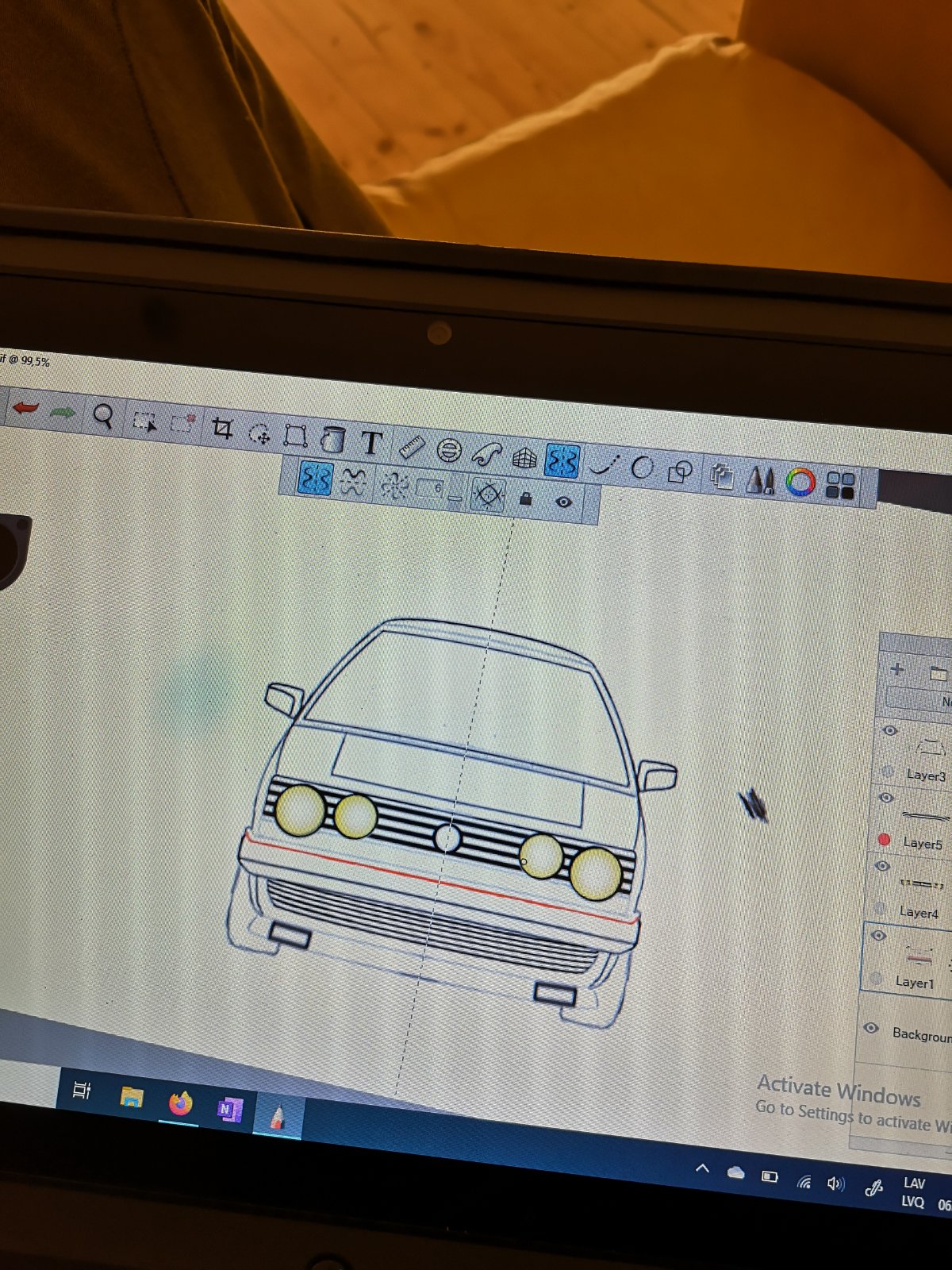Open the volume speaker tray icon
This screenshot has height=1270, width=952.
pyautogui.click(x=836, y=1184)
